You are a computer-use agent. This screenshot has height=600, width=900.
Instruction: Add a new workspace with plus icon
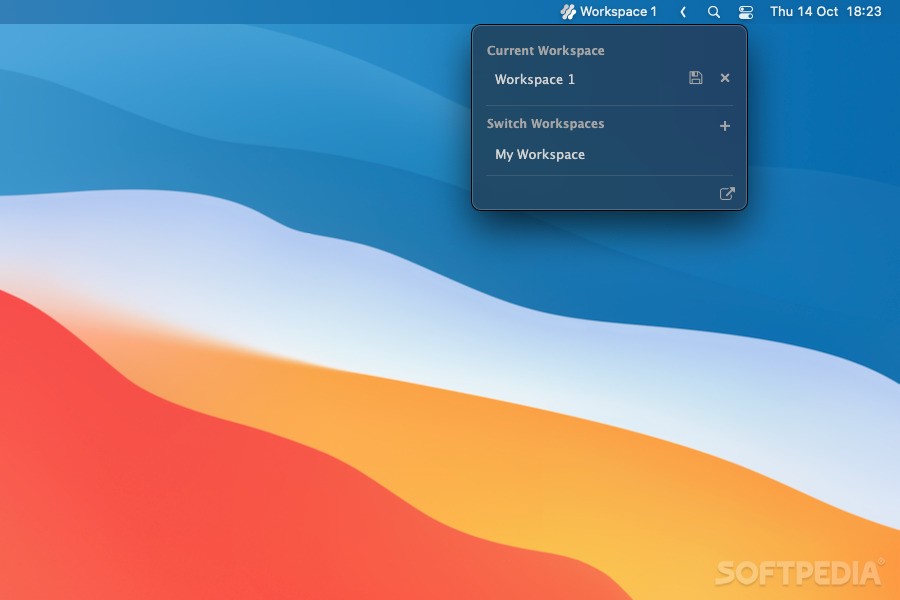click(724, 124)
